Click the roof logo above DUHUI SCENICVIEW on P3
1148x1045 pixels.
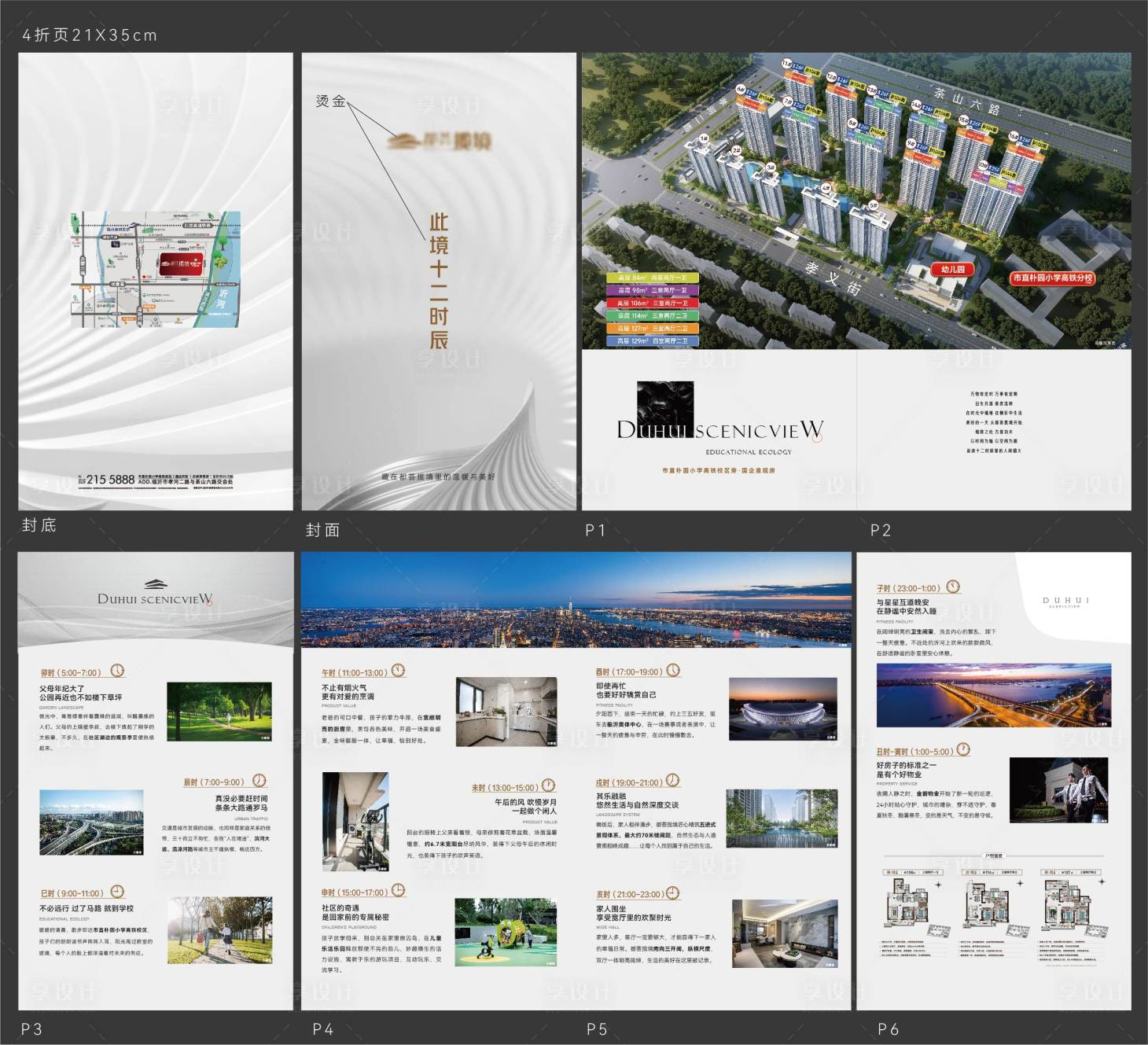click(x=154, y=583)
